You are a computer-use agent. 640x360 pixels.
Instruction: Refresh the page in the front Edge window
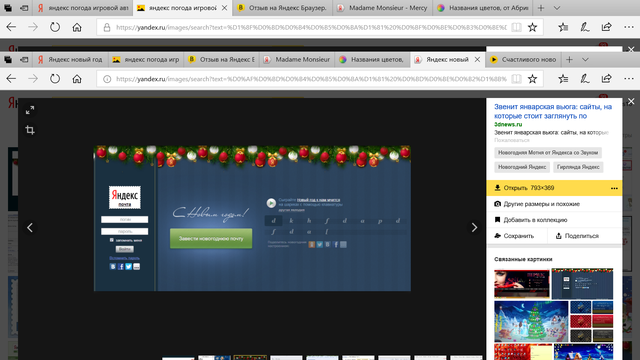[x=55, y=79]
